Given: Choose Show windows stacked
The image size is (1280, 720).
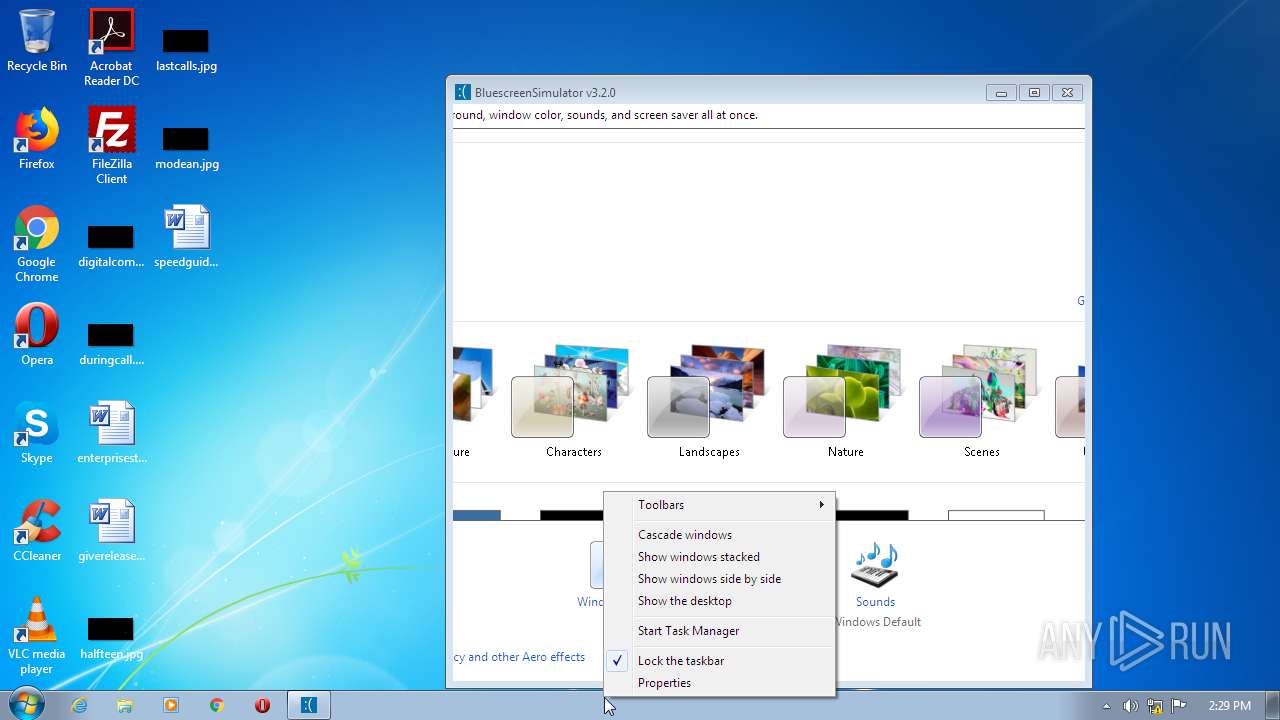Looking at the screenshot, I should tap(719, 557).
